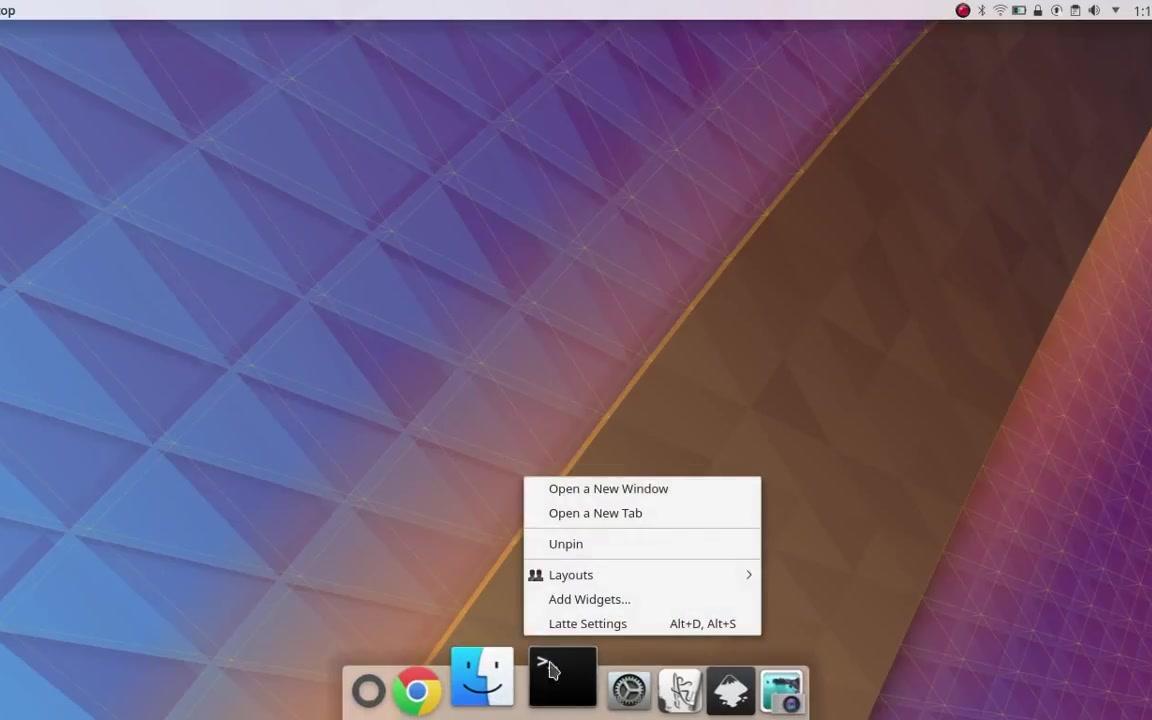This screenshot has width=1152, height=720.
Task: Open the volume speaker tray icon
Action: coord(1094,10)
